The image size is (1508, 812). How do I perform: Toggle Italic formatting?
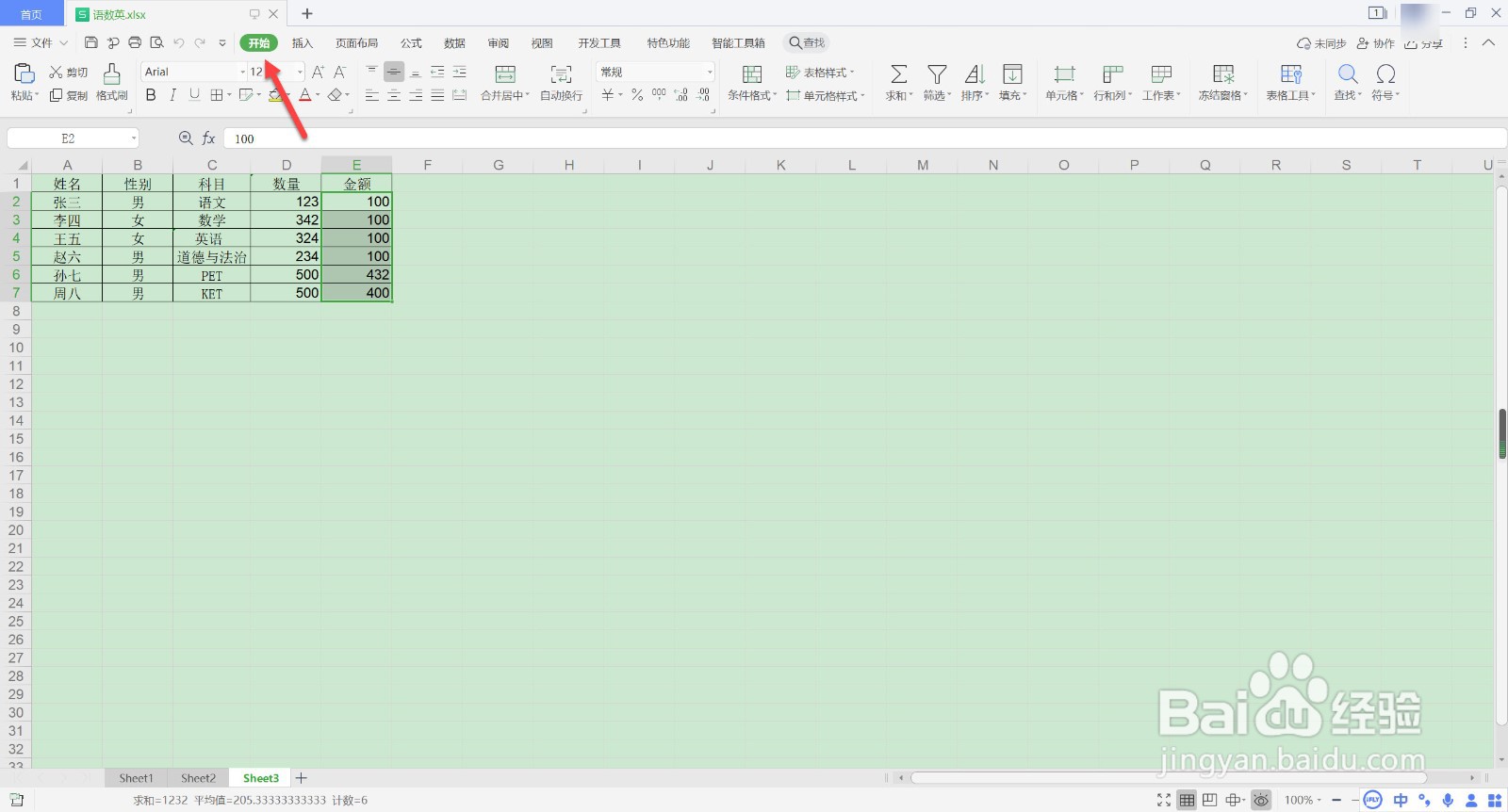[172, 95]
